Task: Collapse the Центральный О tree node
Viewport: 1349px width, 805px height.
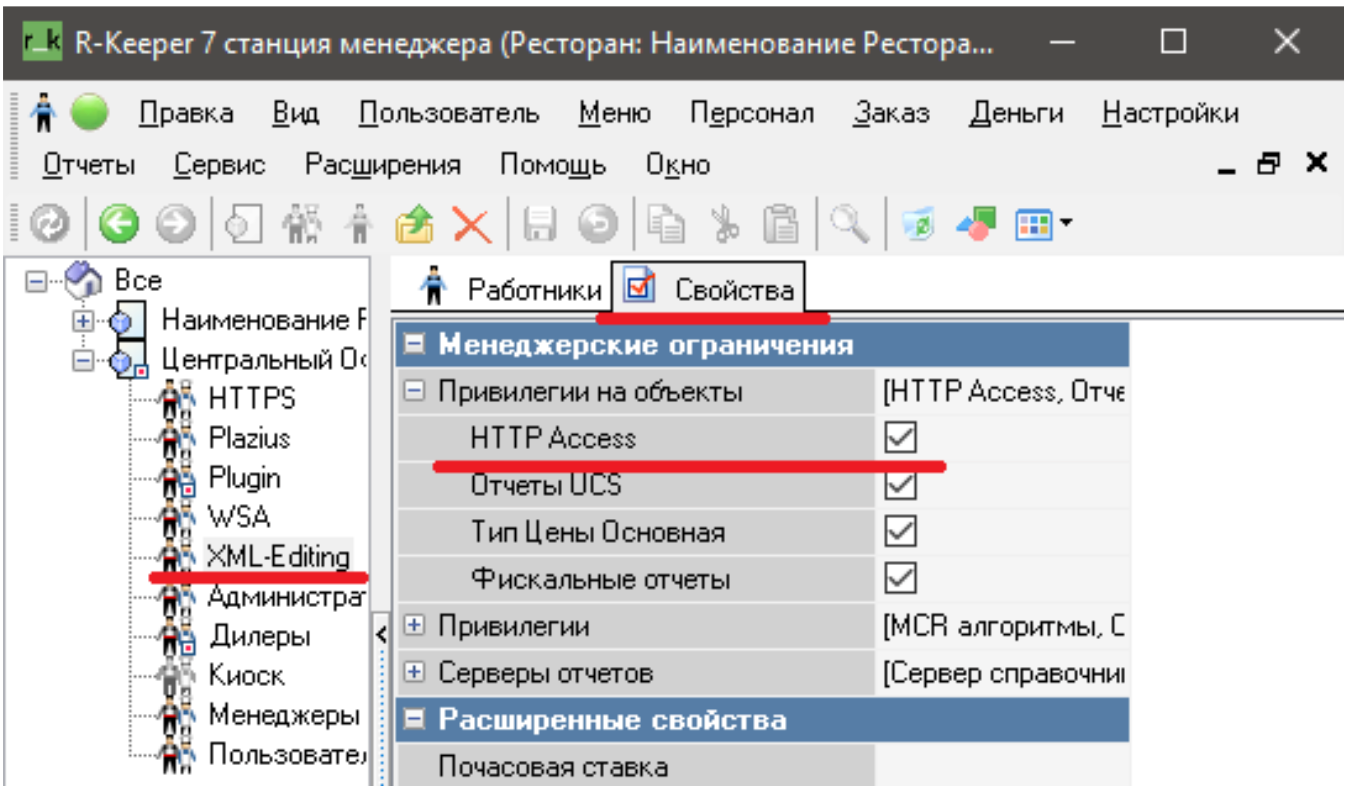Action: pos(85,360)
